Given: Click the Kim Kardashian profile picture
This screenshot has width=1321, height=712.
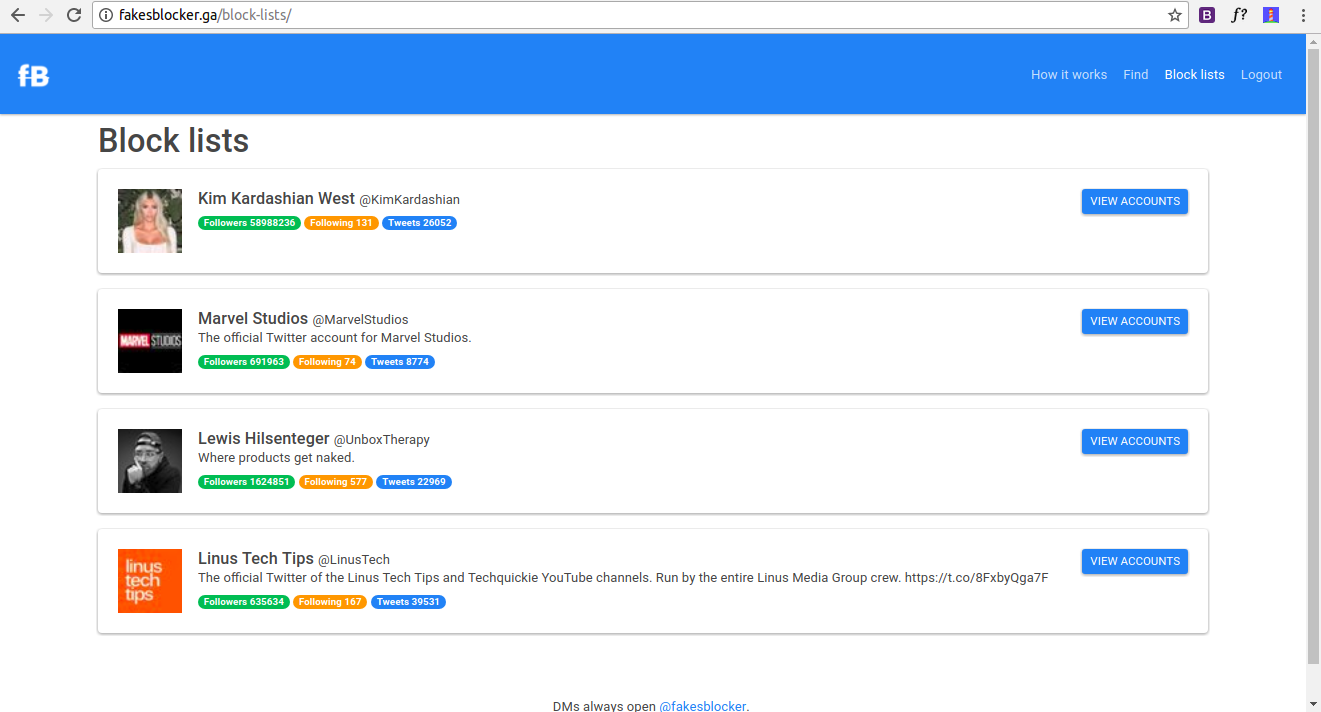Looking at the screenshot, I should pyautogui.click(x=150, y=221).
